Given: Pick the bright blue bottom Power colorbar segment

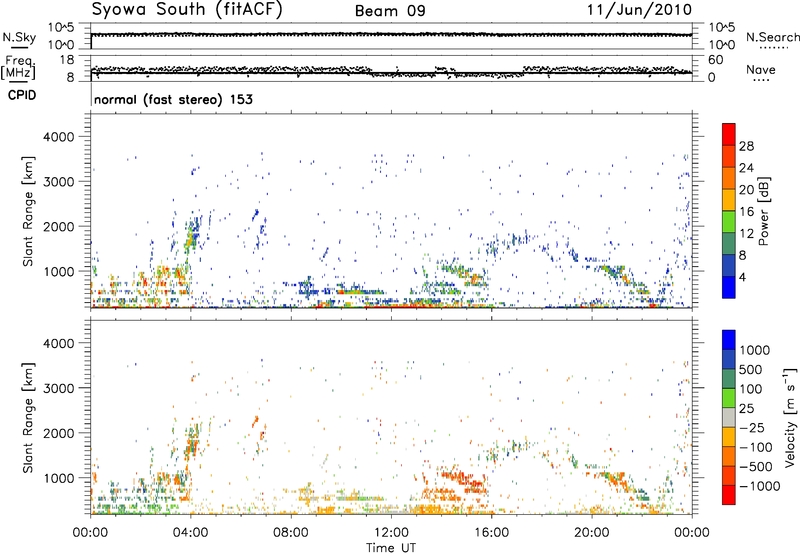Looking at the screenshot, I should point(729,288).
